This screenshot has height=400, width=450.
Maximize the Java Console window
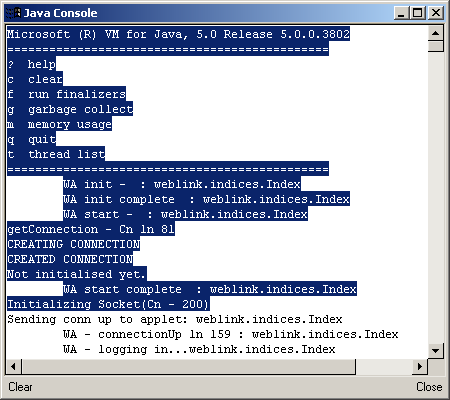tap(418, 13)
